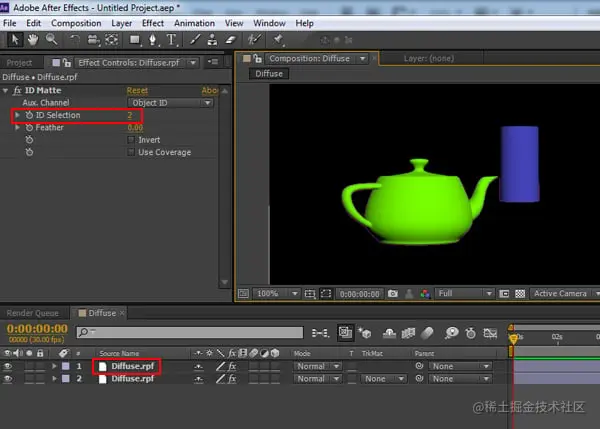Toggle region of interest button
The image size is (600, 429).
point(326,294)
